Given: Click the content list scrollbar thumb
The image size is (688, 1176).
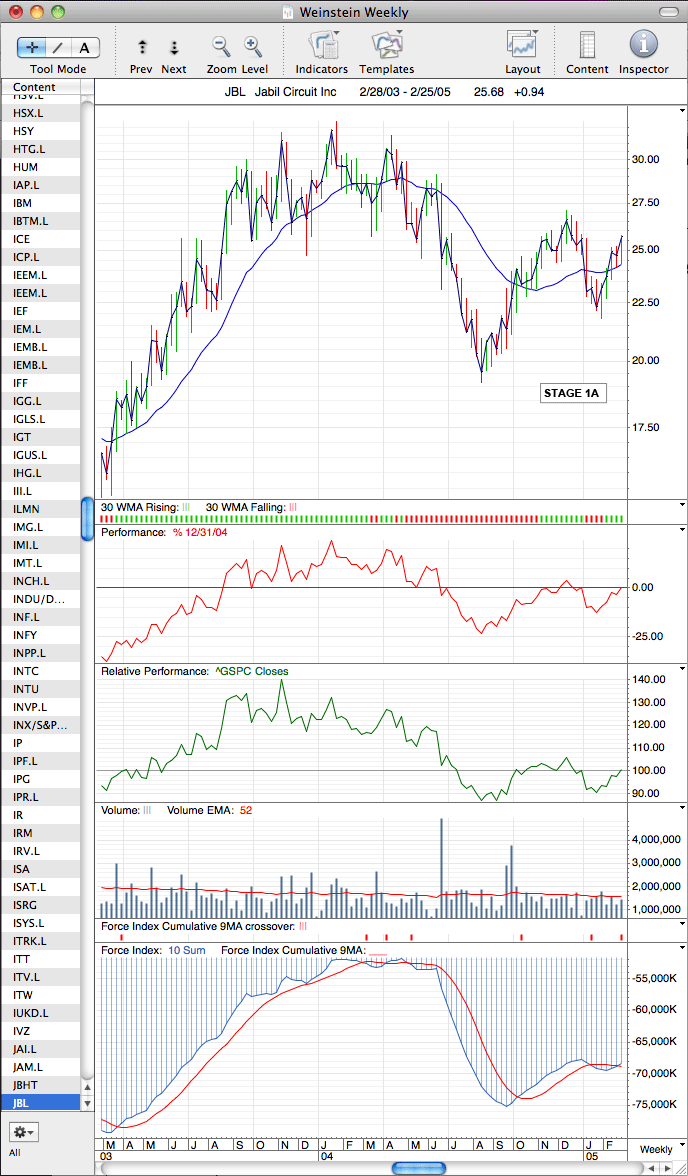Looking at the screenshot, I should point(87,518).
